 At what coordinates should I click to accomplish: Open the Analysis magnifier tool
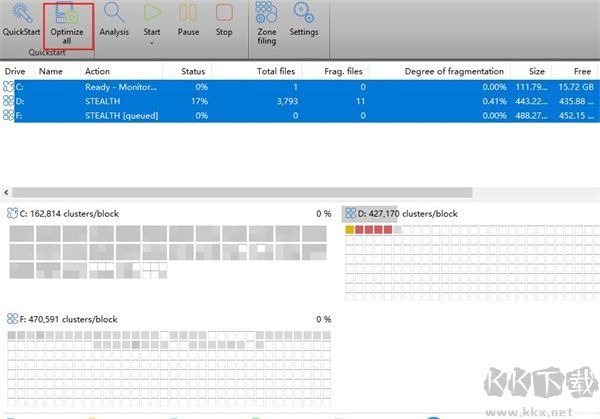click(x=114, y=20)
